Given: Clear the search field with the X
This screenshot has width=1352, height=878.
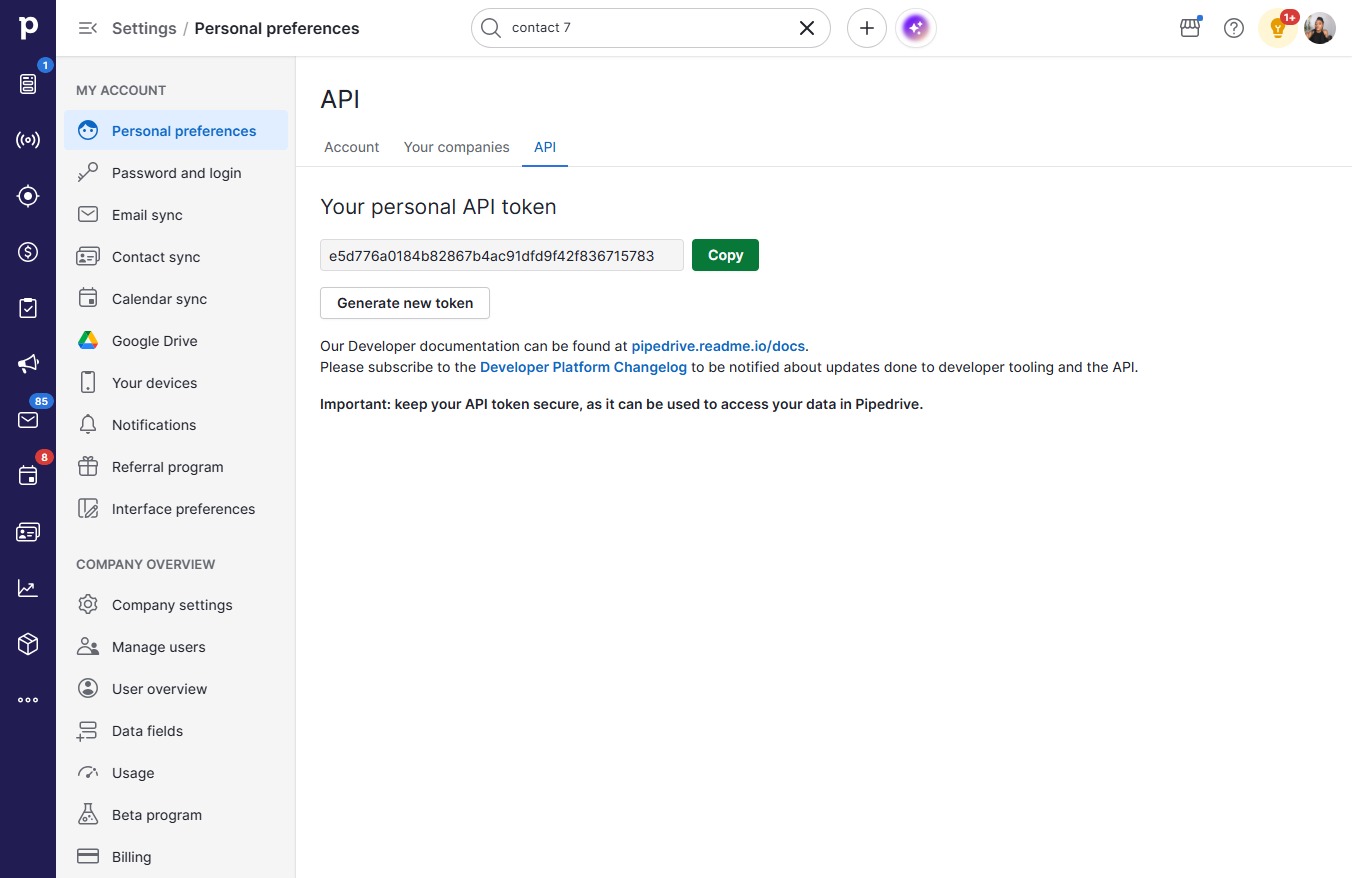Looking at the screenshot, I should click(807, 28).
